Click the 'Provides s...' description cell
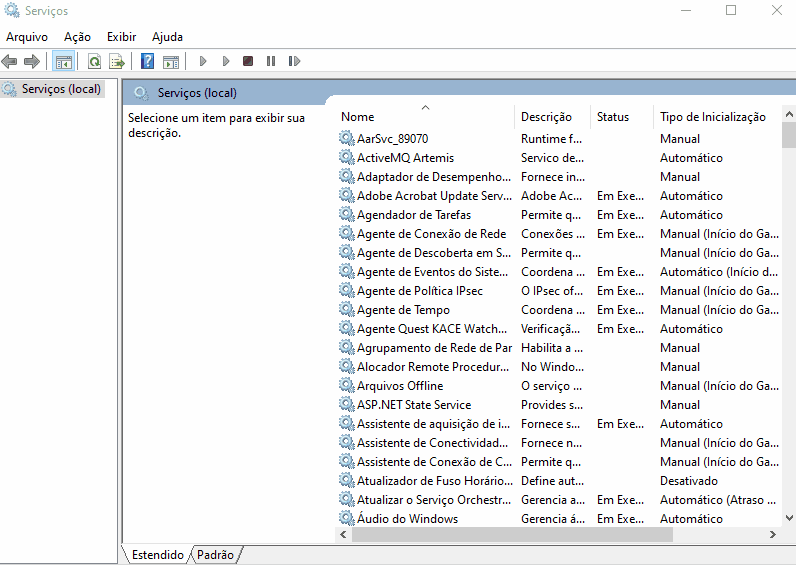 point(552,405)
